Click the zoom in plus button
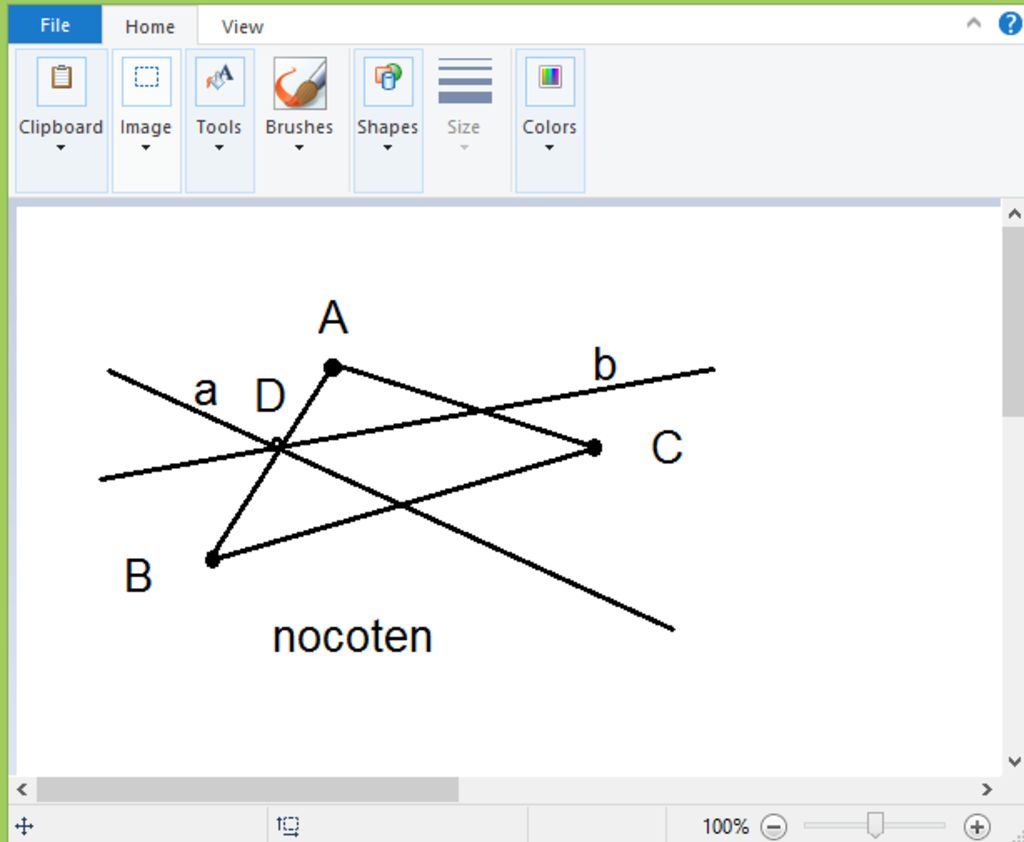The image size is (1024, 842). (x=977, y=826)
